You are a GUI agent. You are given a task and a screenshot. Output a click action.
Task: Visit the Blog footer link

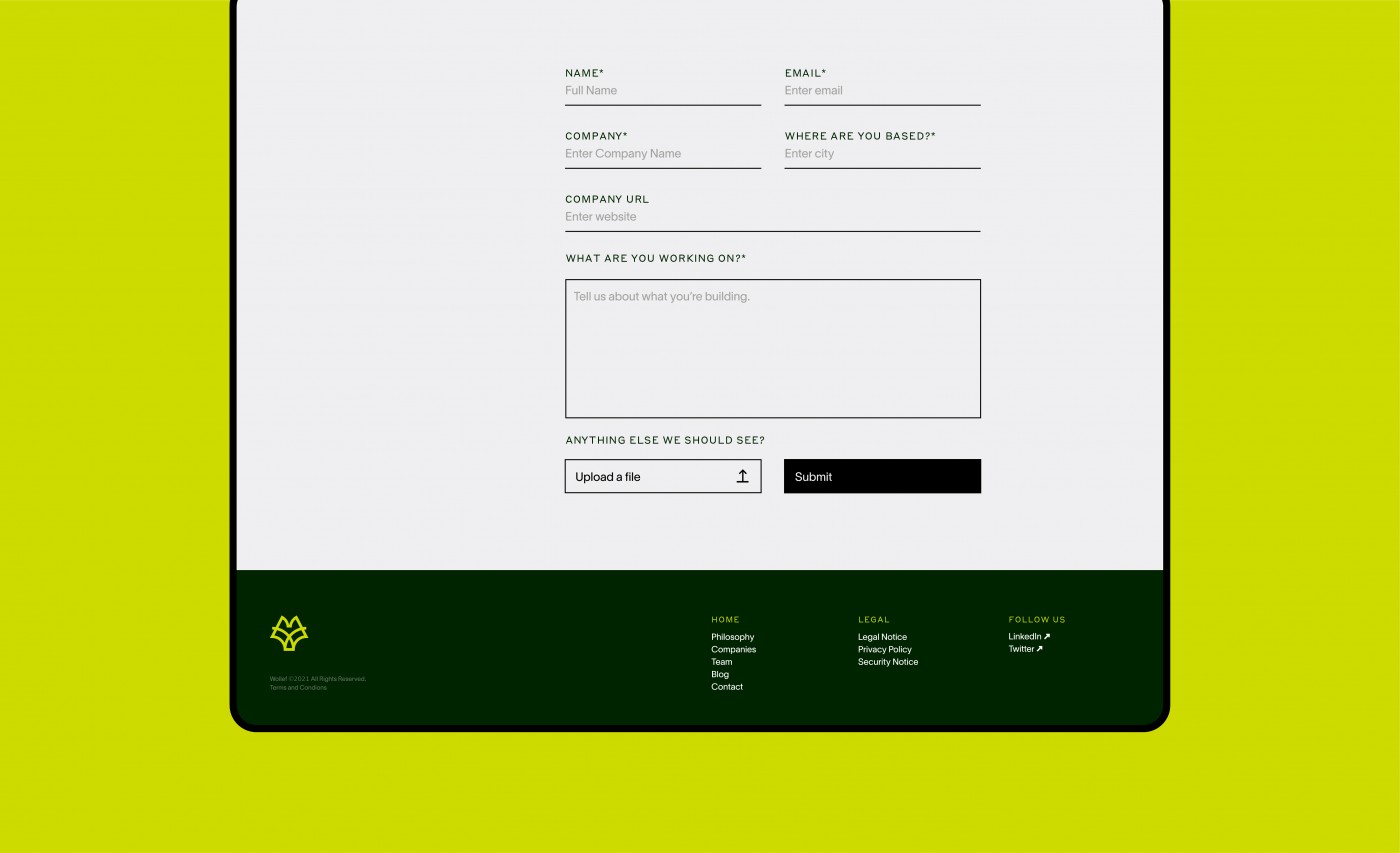pos(720,674)
